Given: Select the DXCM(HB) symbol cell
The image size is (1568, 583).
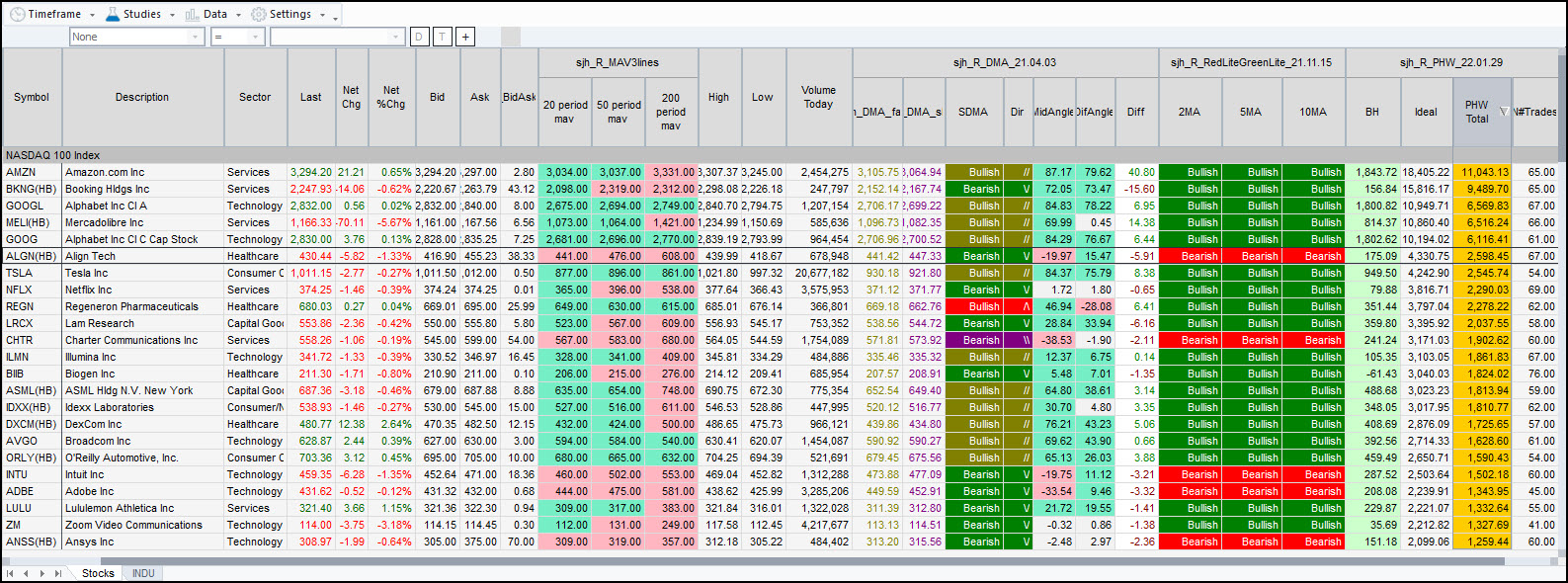Looking at the screenshot, I should (32, 424).
